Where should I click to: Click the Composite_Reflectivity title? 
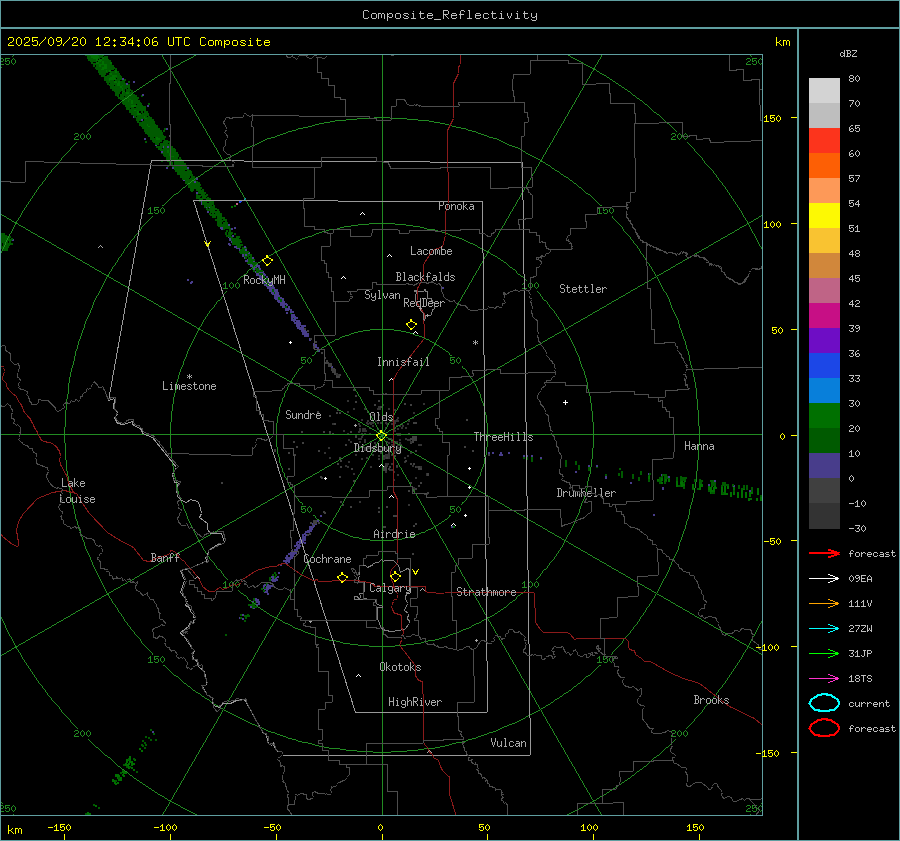(449, 15)
